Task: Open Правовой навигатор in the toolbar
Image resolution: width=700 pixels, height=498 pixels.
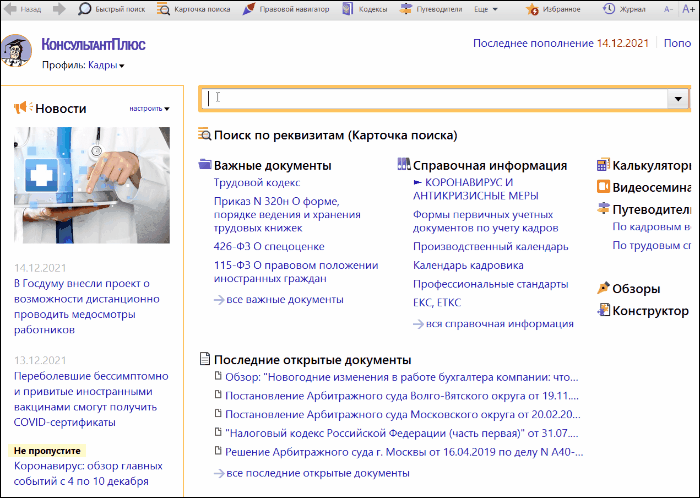Action: coord(286,9)
